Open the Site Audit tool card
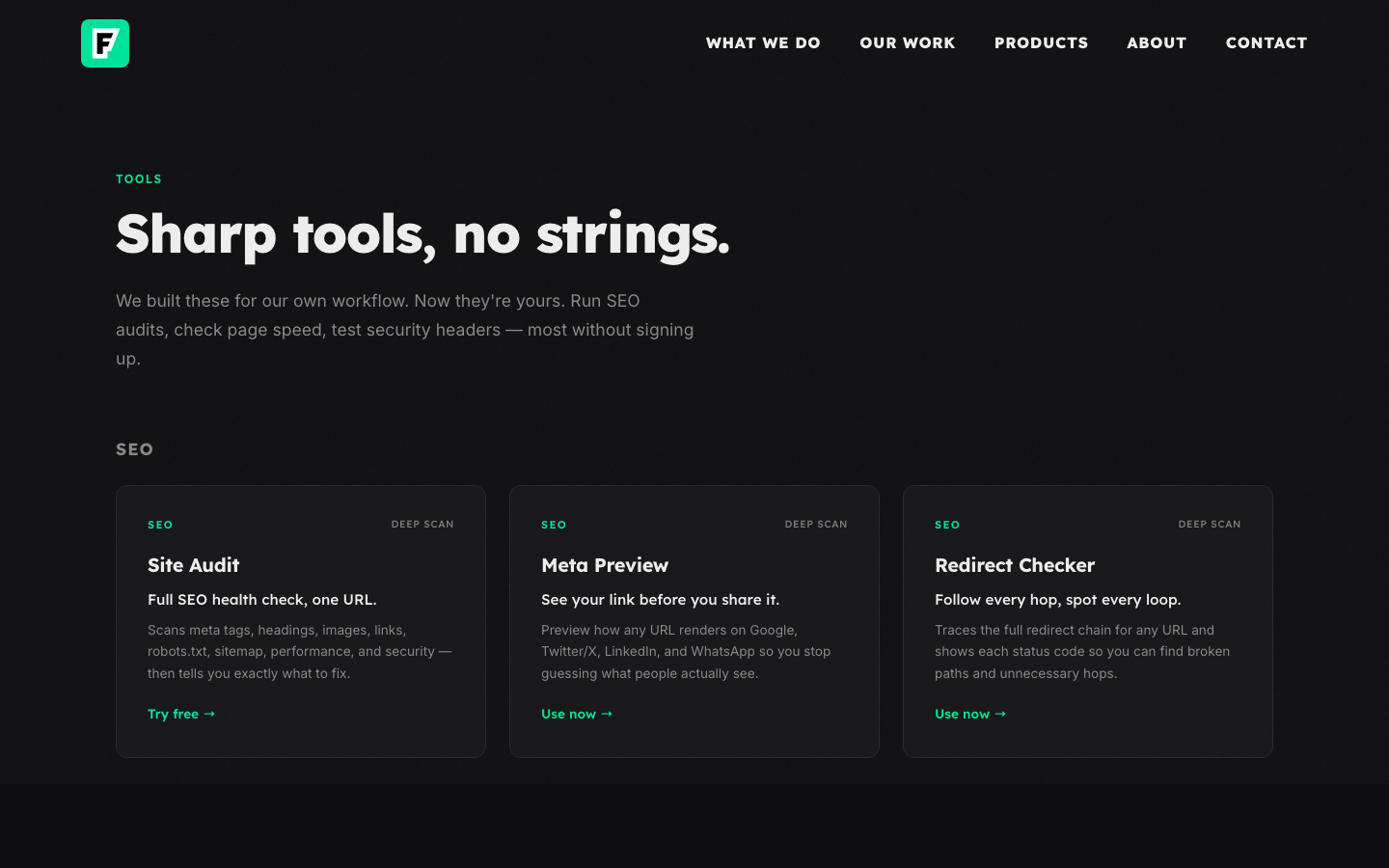Image resolution: width=1389 pixels, height=868 pixels. 300,621
